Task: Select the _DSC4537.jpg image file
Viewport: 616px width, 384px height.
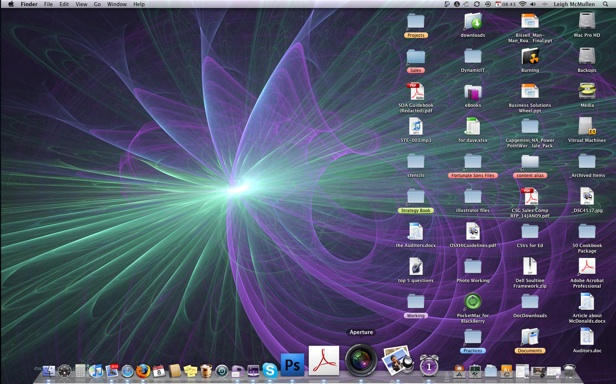Action: point(587,196)
